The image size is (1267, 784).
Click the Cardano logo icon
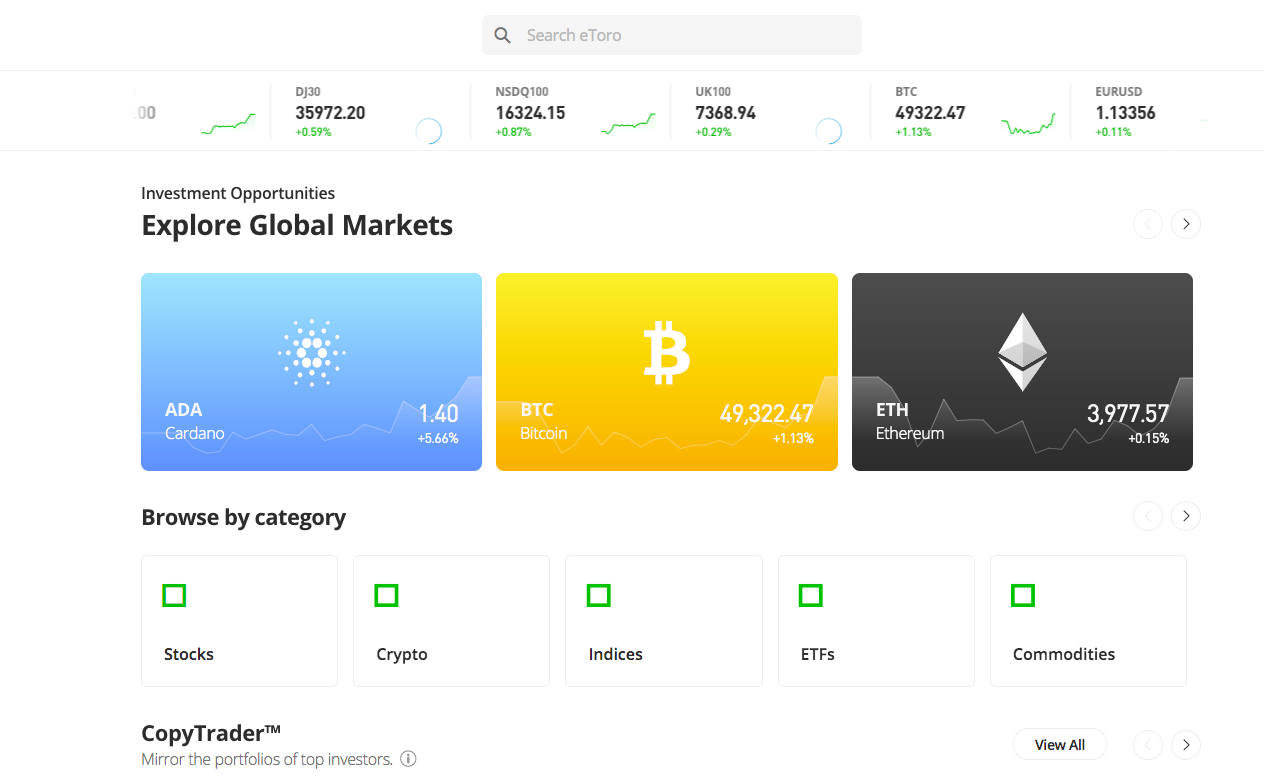point(312,353)
